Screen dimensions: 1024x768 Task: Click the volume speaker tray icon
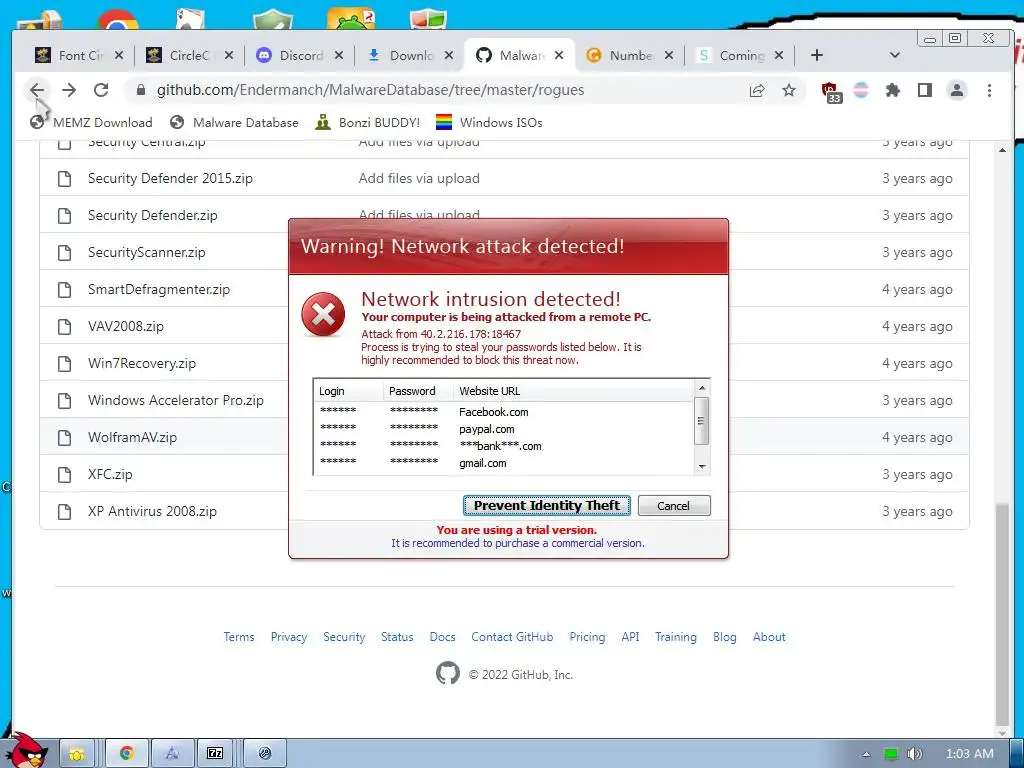[x=914, y=754]
